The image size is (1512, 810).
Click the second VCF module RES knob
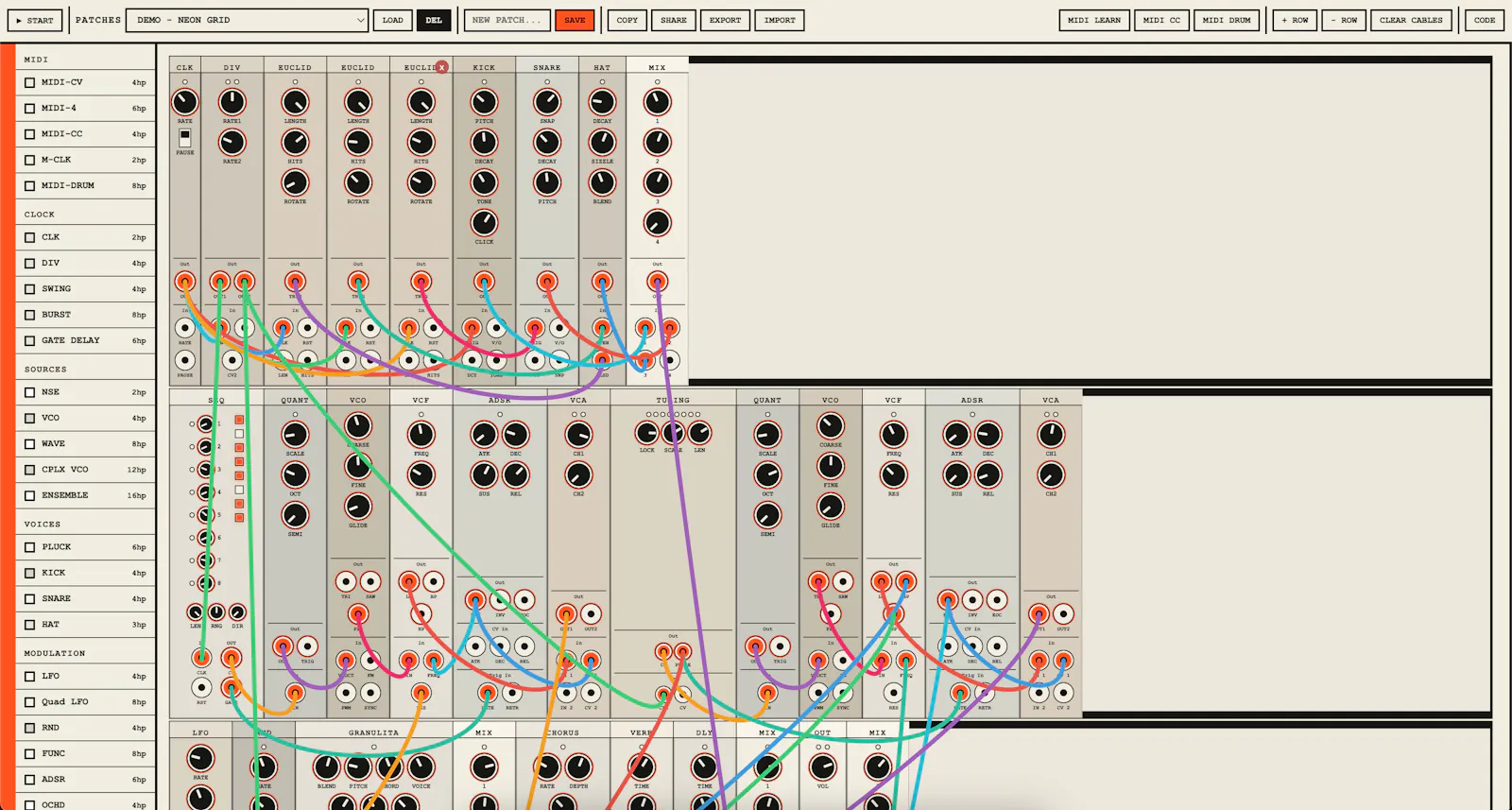[894, 474]
